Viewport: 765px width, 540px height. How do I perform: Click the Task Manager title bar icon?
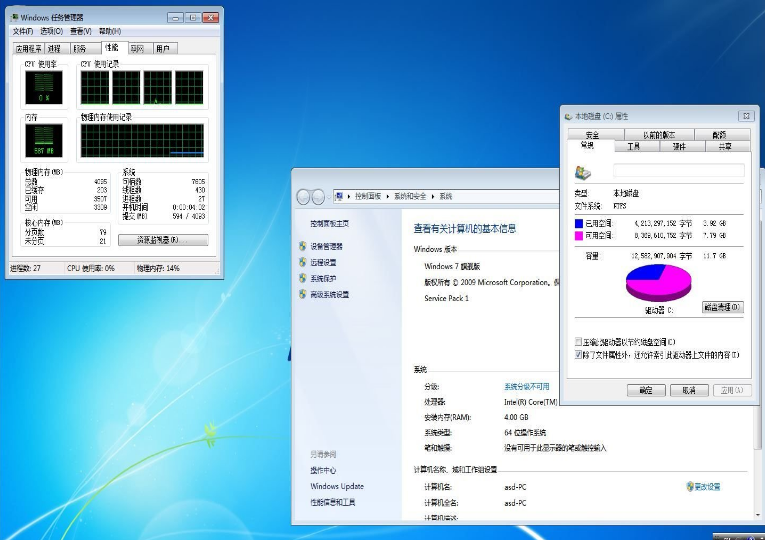click(x=14, y=17)
